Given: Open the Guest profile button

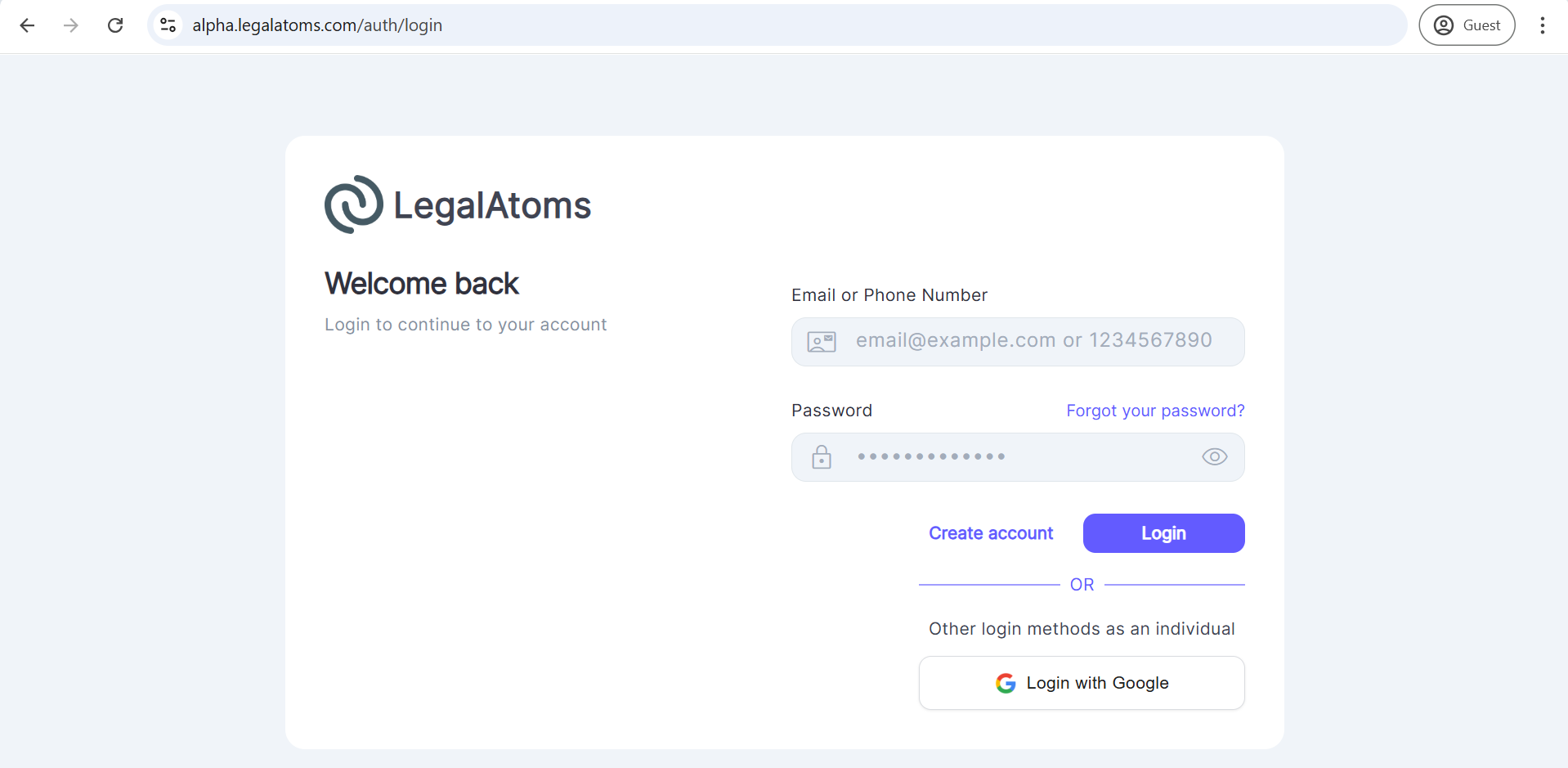Looking at the screenshot, I should click(x=1467, y=25).
